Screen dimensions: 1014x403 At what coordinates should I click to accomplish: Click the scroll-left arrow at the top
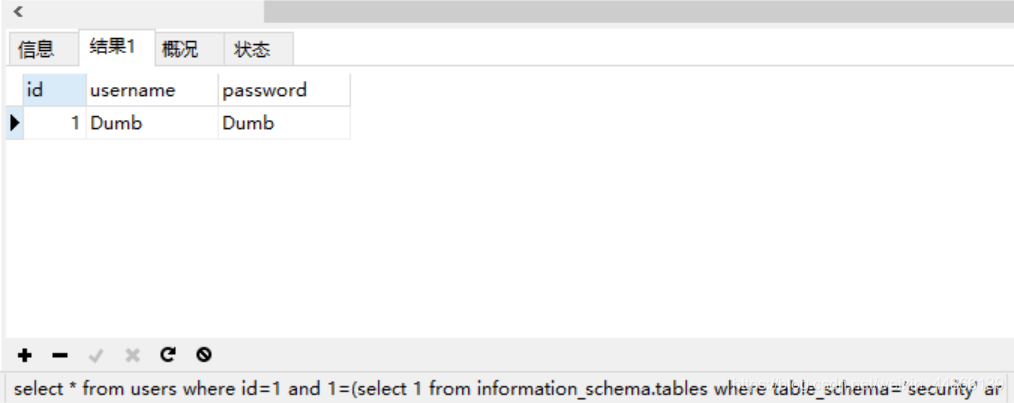click(17, 11)
